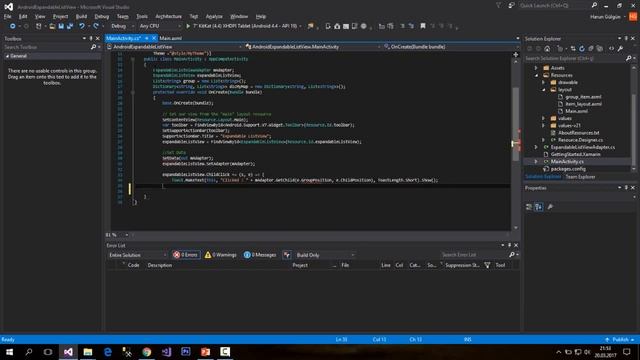
Task: Open the Build menu
Action: 81,16
